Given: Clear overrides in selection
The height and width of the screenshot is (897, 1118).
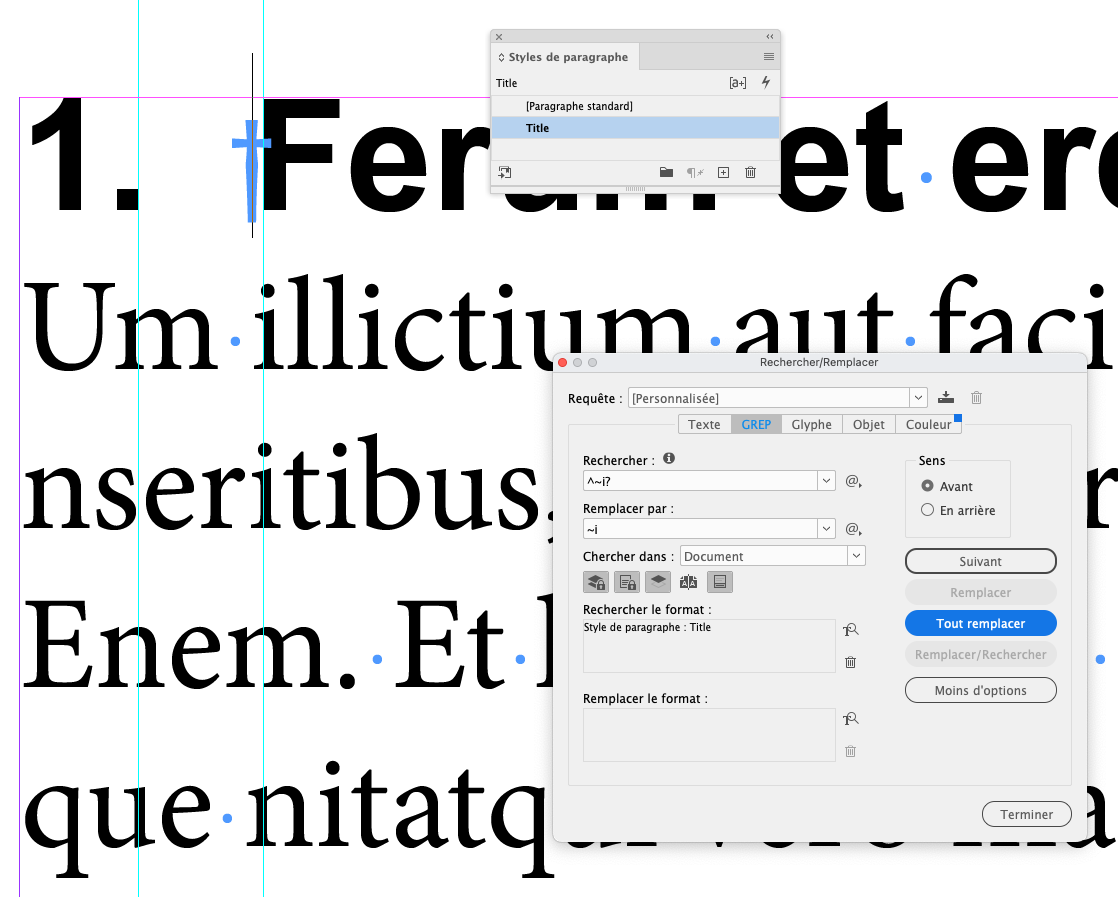Looking at the screenshot, I should (x=695, y=172).
